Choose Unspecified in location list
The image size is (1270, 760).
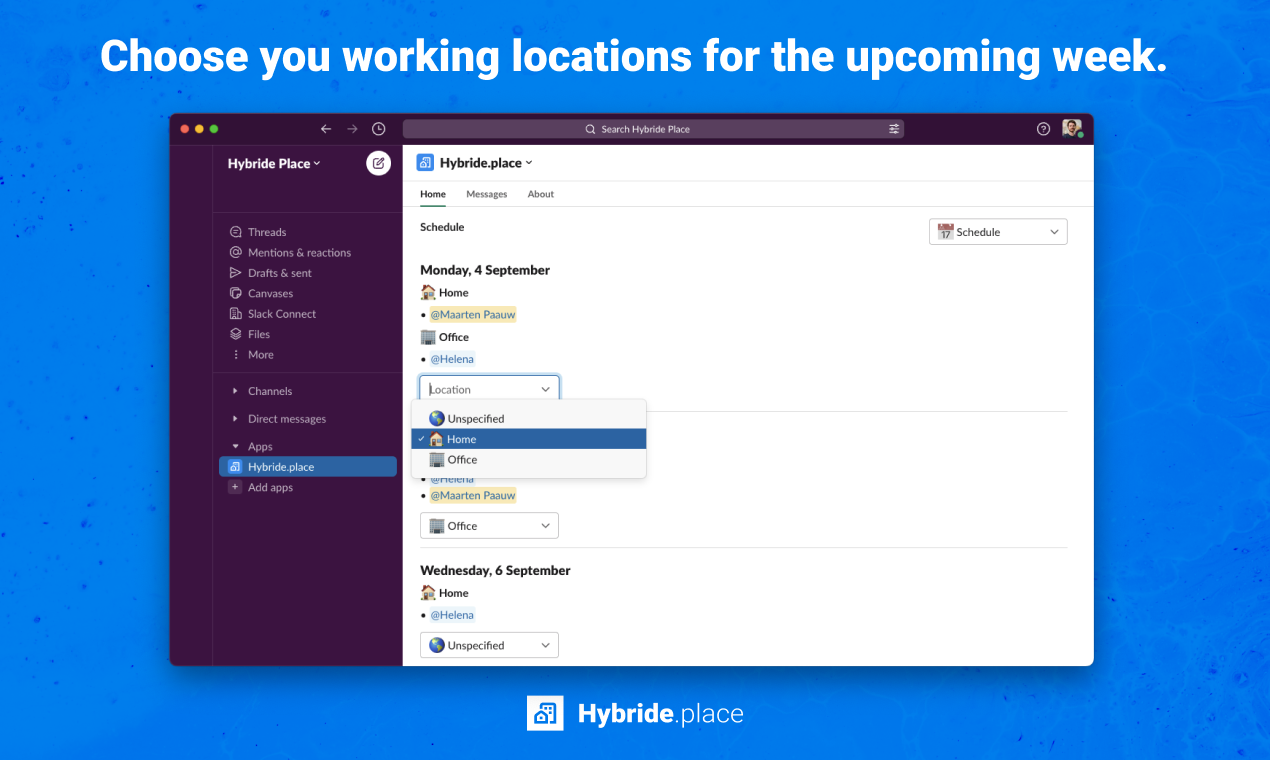[x=529, y=419]
